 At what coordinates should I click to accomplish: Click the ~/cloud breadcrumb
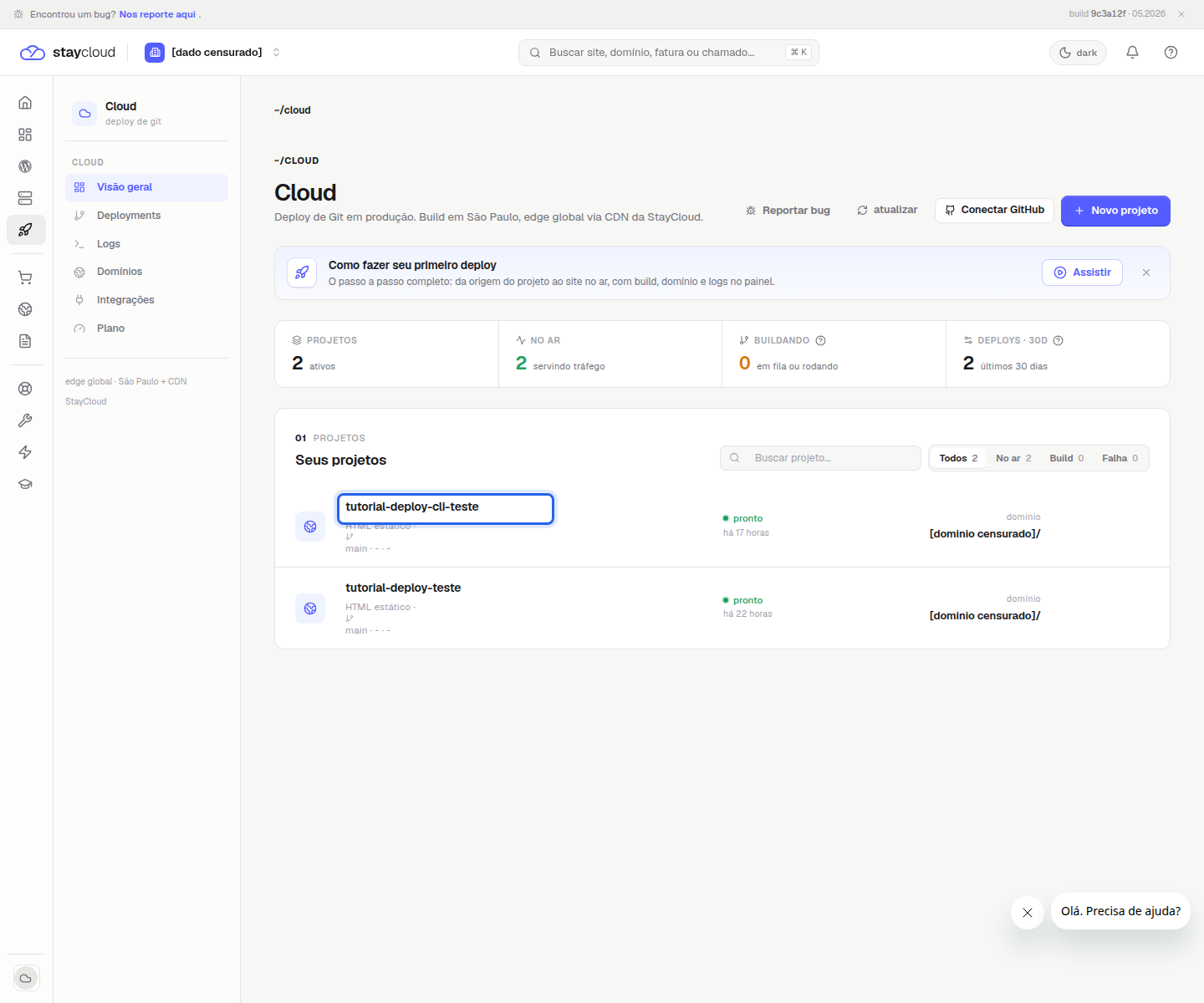(293, 110)
